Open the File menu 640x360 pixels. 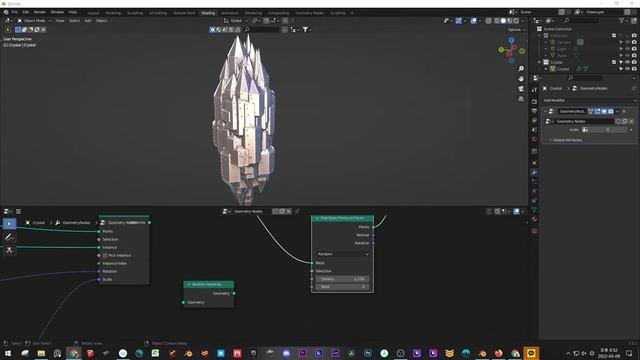click(15, 12)
